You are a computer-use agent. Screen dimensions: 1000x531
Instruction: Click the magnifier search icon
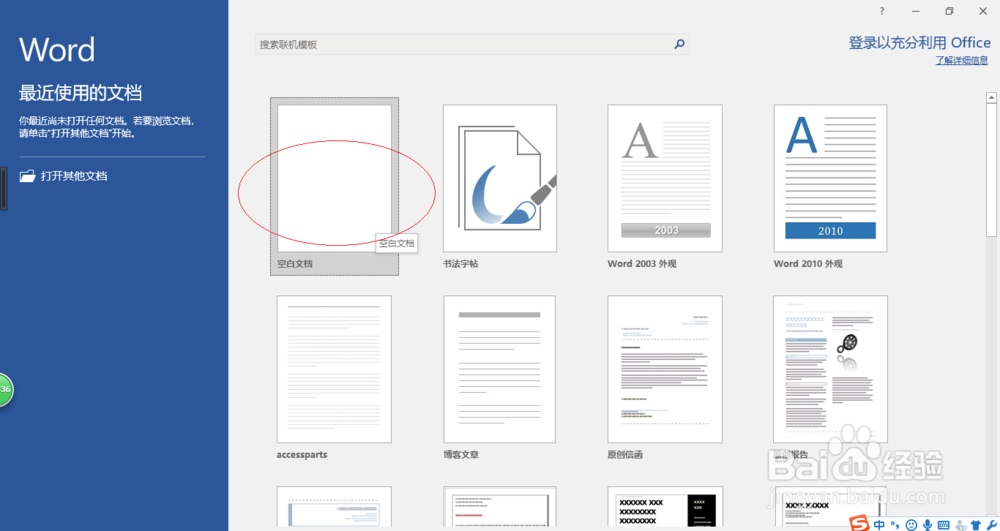coord(679,45)
